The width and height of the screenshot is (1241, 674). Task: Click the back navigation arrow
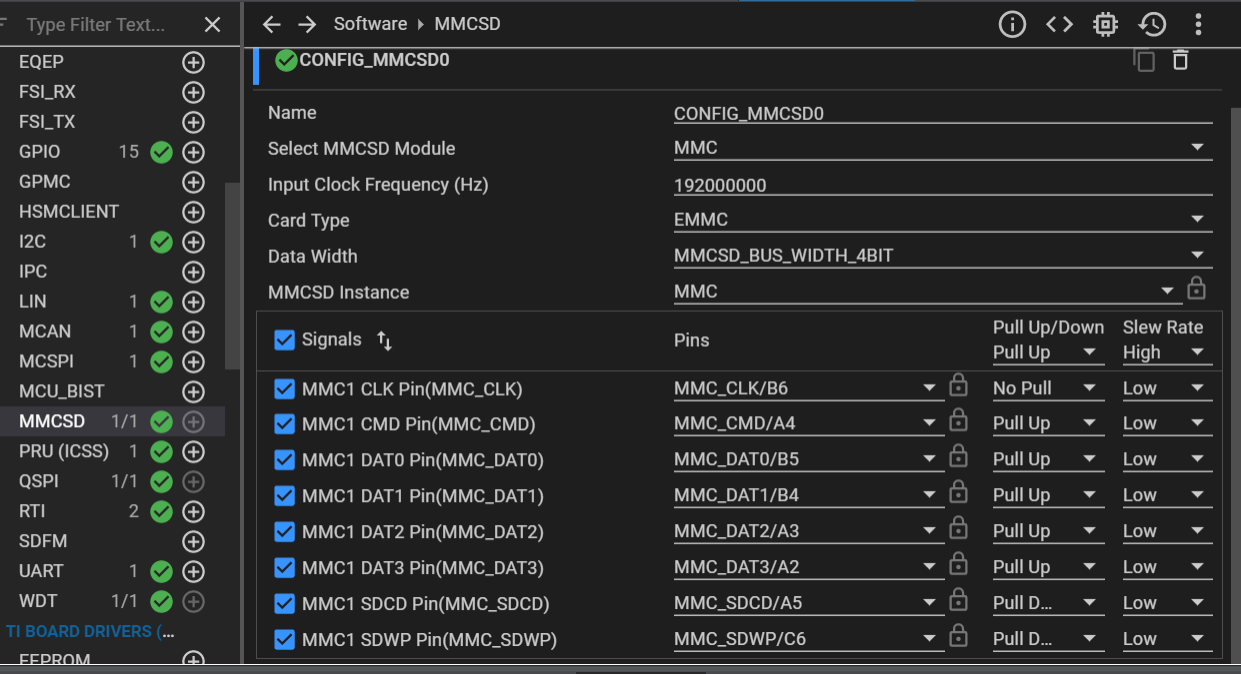[x=271, y=24]
